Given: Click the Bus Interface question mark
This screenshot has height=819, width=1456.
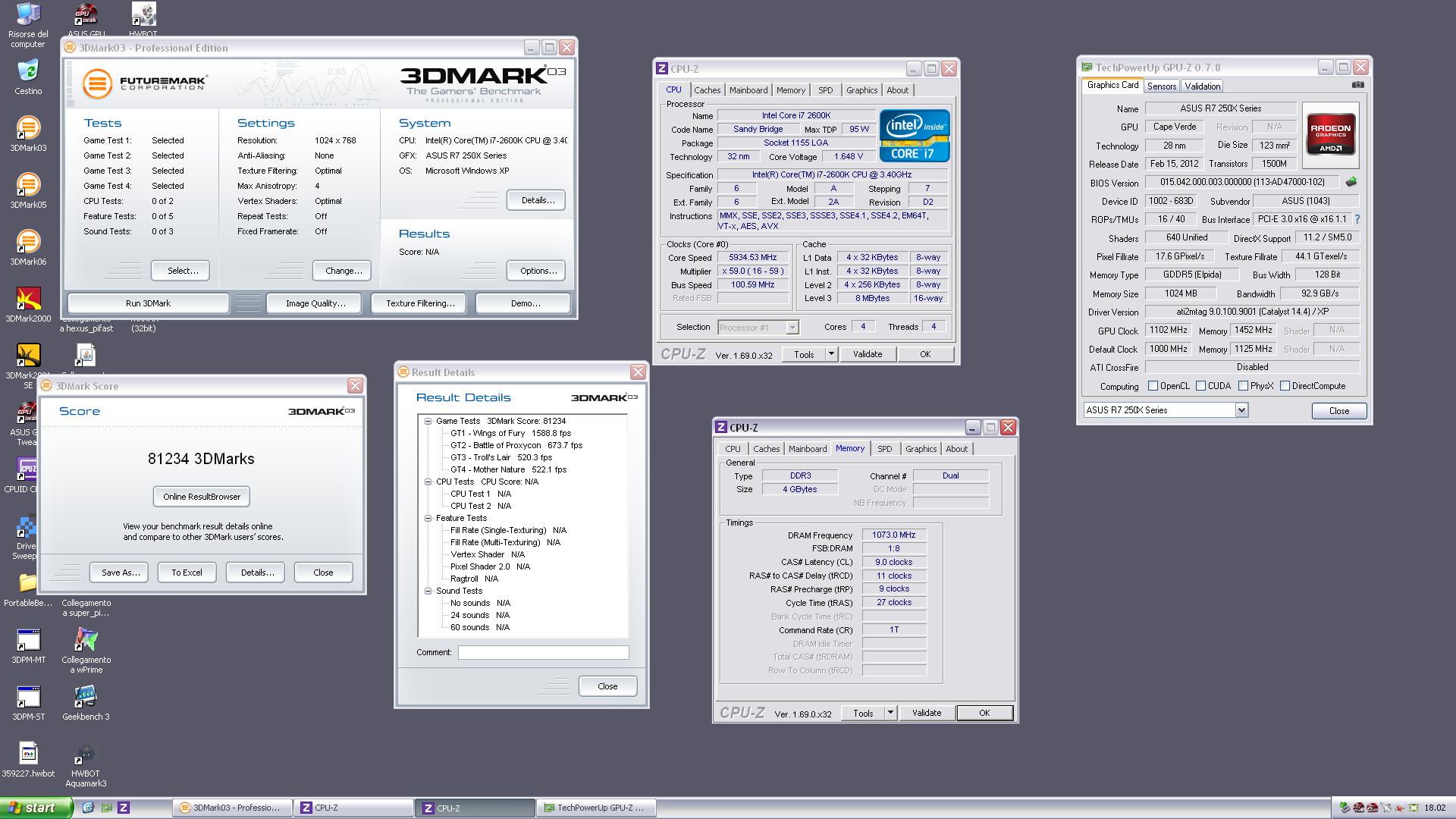Looking at the screenshot, I should (1357, 219).
